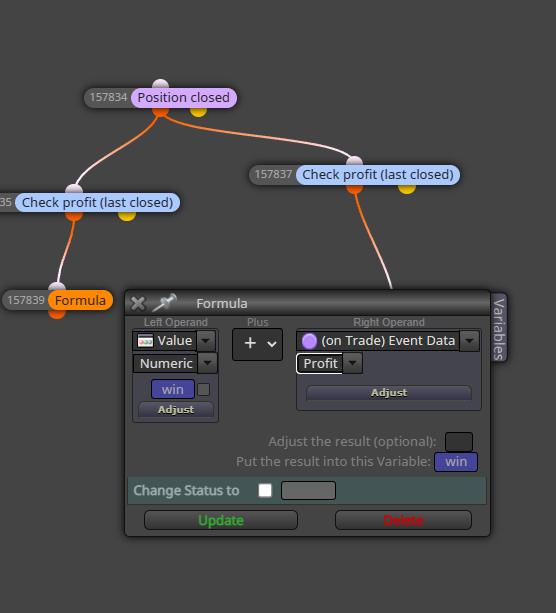Click the Value icon in Left Operand
Image resolution: width=556 pixels, height=613 pixels.
(145, 341)
